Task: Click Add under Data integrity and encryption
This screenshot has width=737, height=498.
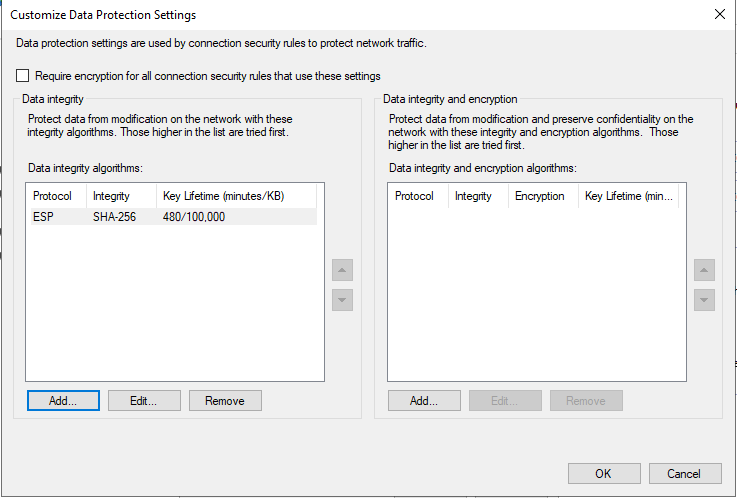Action: coord(424,400)
